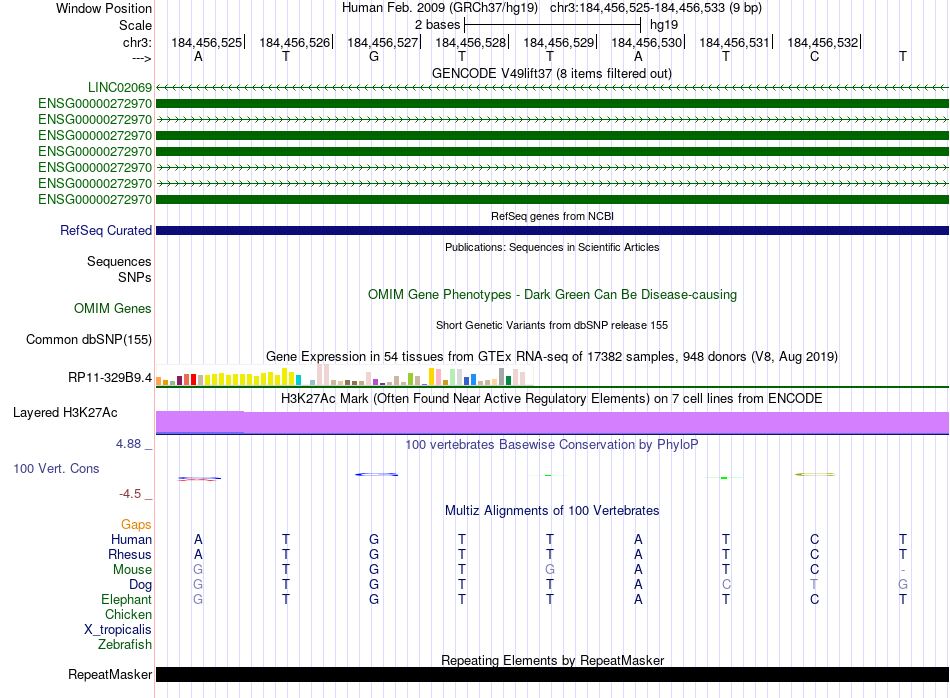Click the Rhesus alignment row label
Screen dimensions: 950x698
point(130,554)
